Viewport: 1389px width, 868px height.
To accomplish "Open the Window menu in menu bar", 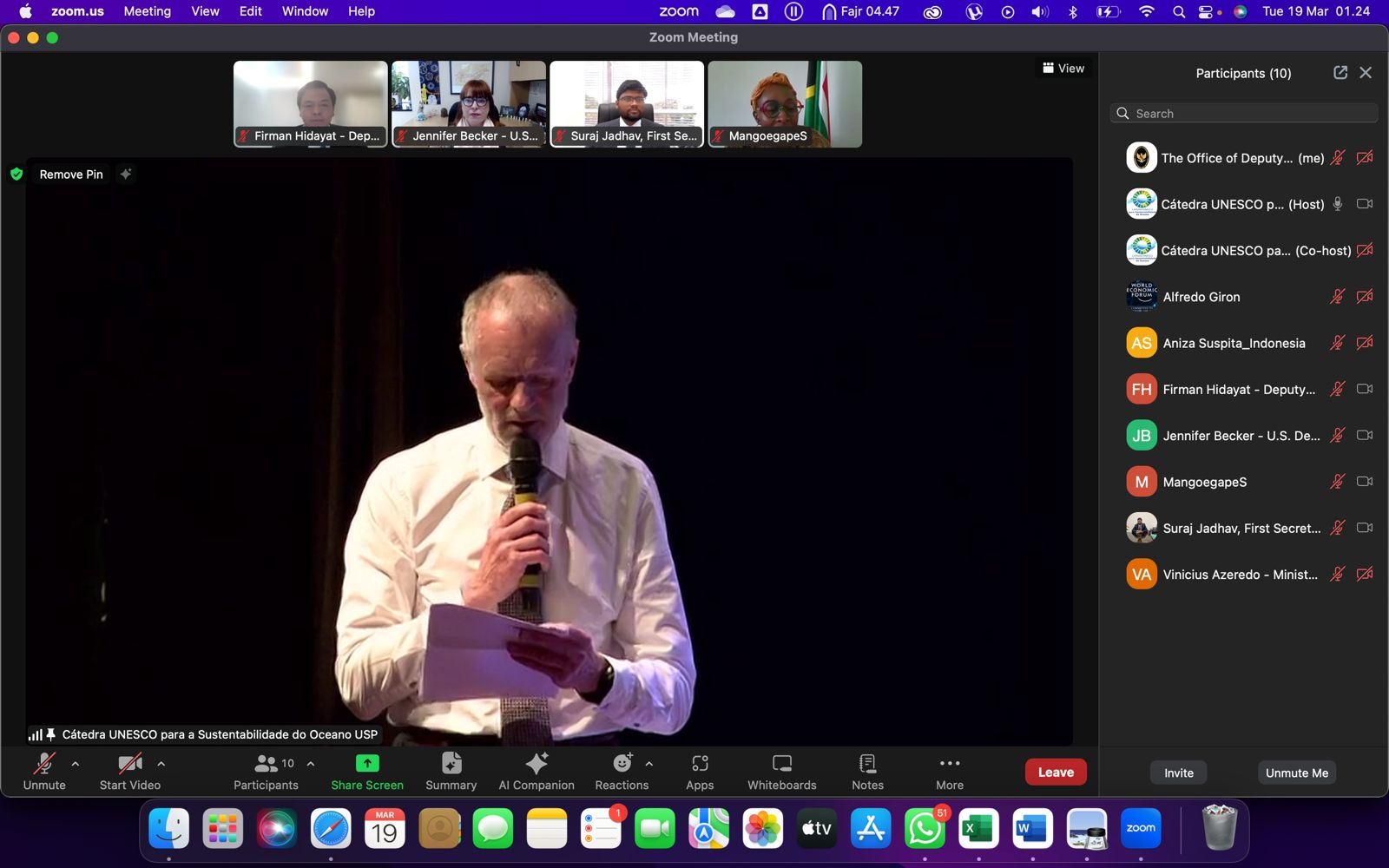I will 305,11.
